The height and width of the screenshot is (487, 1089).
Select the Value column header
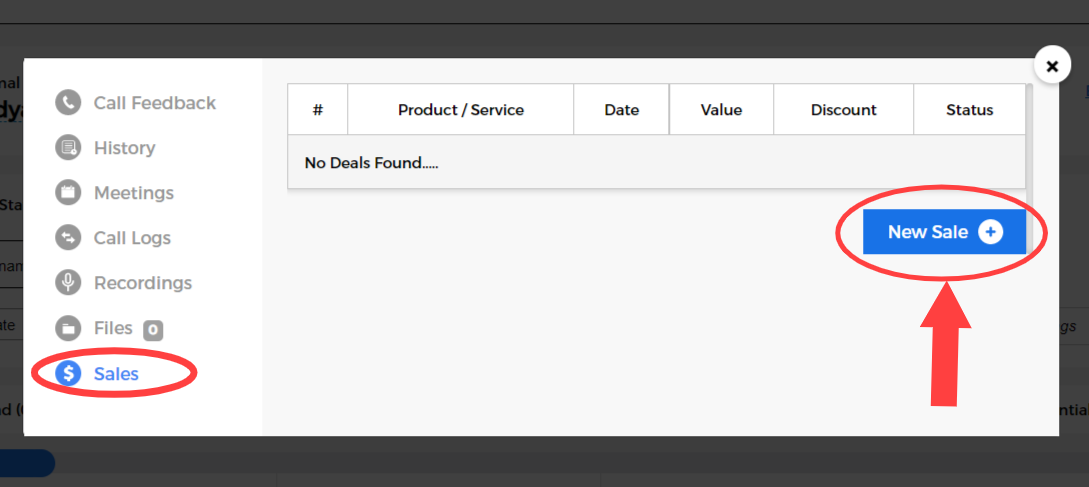(x=721, y=110)
